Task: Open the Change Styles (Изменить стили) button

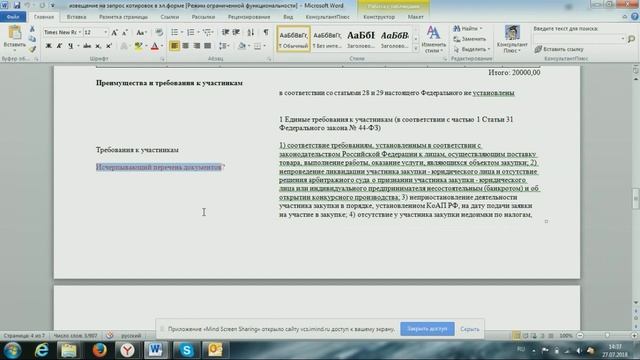Action: click(x=433, y=39)
